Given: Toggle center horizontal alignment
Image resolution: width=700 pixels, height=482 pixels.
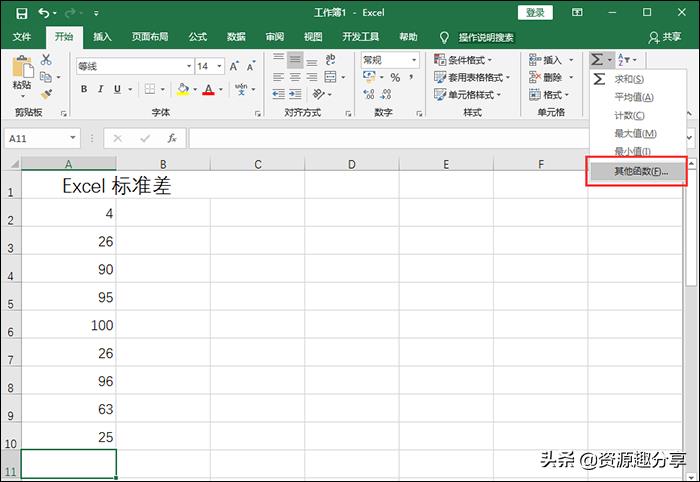Looking at the screenshot, I should [x=295, y=78].
